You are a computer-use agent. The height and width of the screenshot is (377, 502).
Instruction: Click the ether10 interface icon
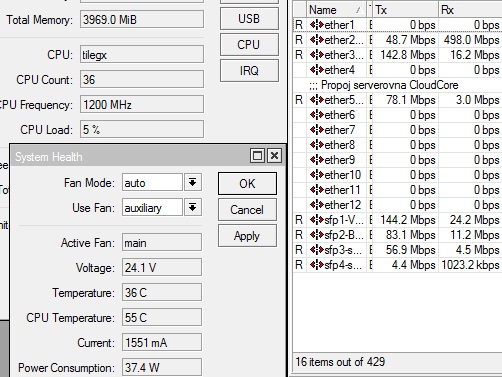[x=316, y=175]
